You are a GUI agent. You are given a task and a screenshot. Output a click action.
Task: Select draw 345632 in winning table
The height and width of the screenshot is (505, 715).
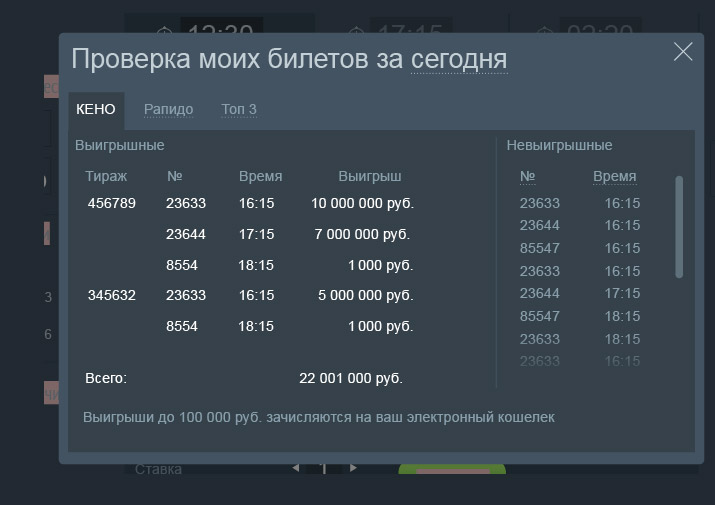pyautogui.click(x=112, y=296)
